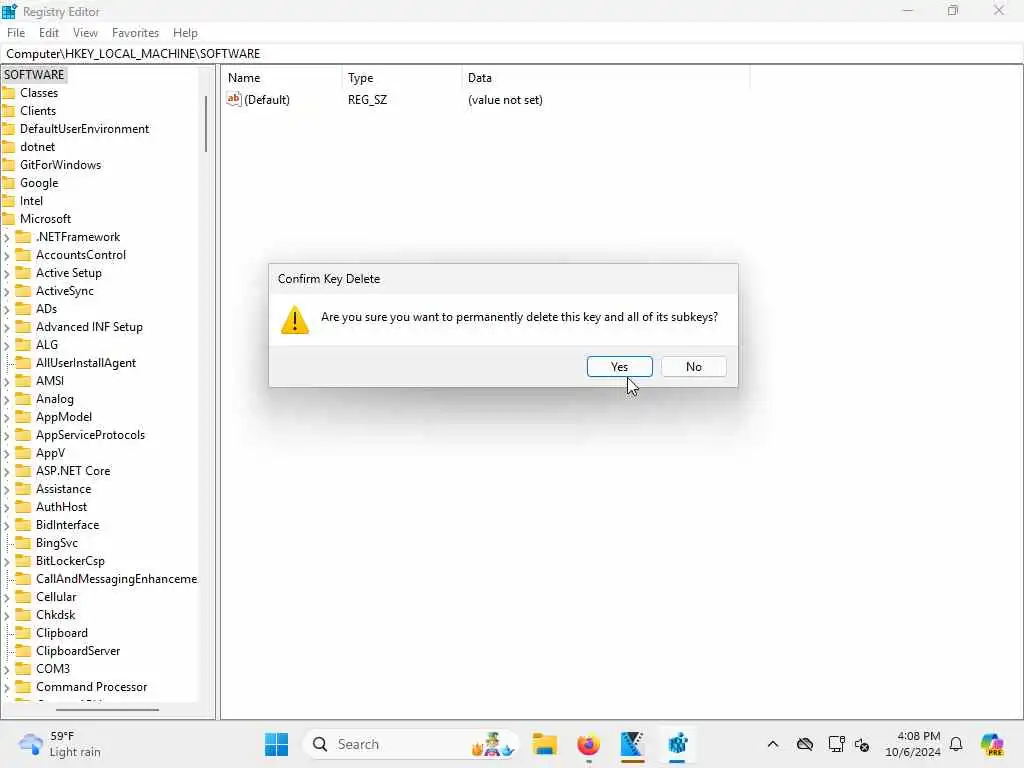Show hidden system tray icons

(773, 744)
